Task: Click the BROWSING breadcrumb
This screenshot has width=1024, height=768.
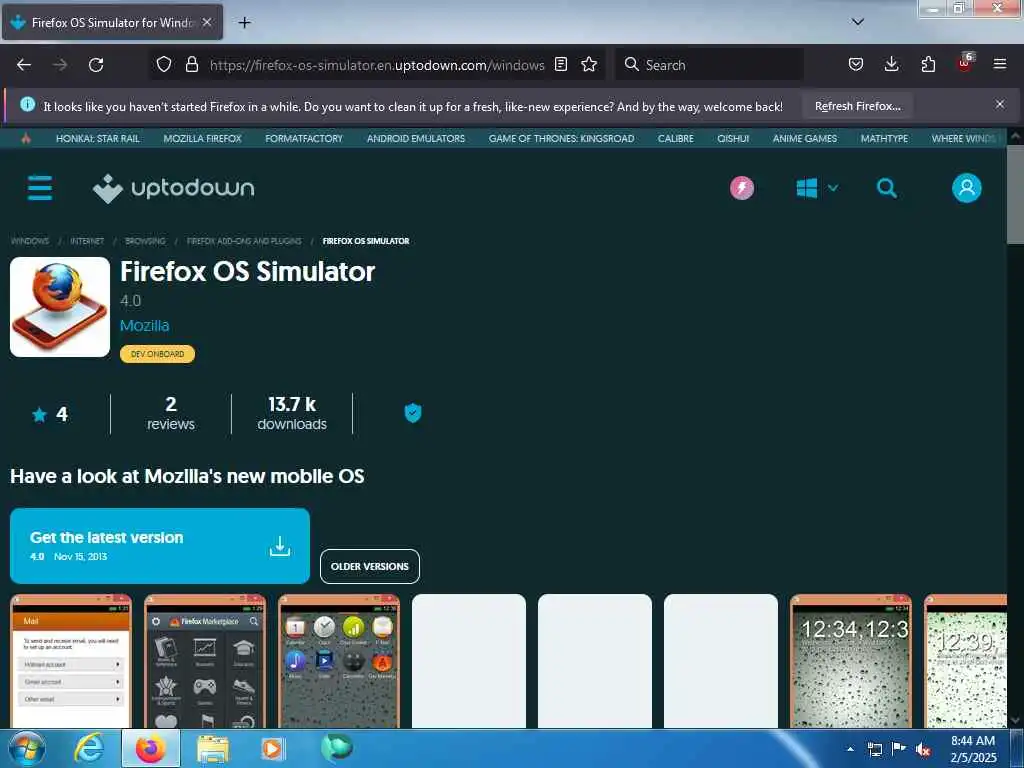Action: click(x=145, y=241)
